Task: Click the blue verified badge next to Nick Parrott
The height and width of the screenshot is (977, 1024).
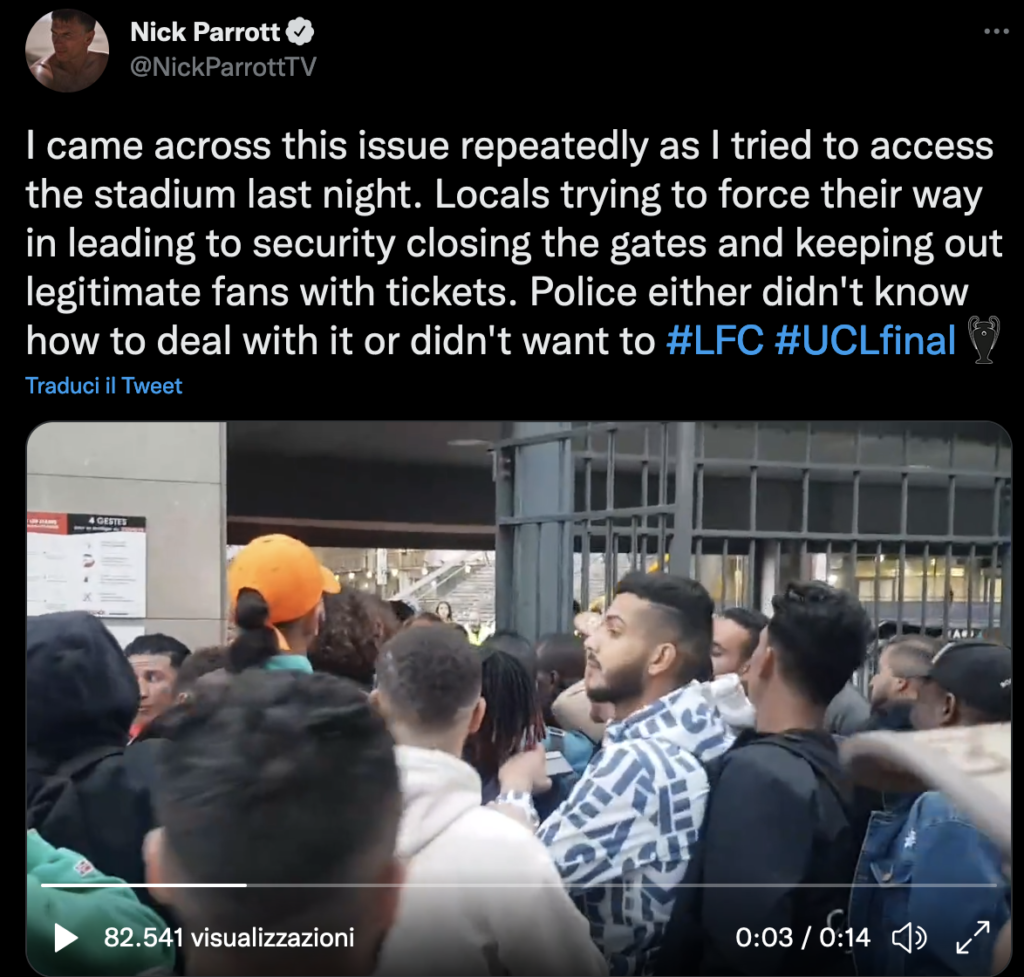Action: (x=300, y=31)
